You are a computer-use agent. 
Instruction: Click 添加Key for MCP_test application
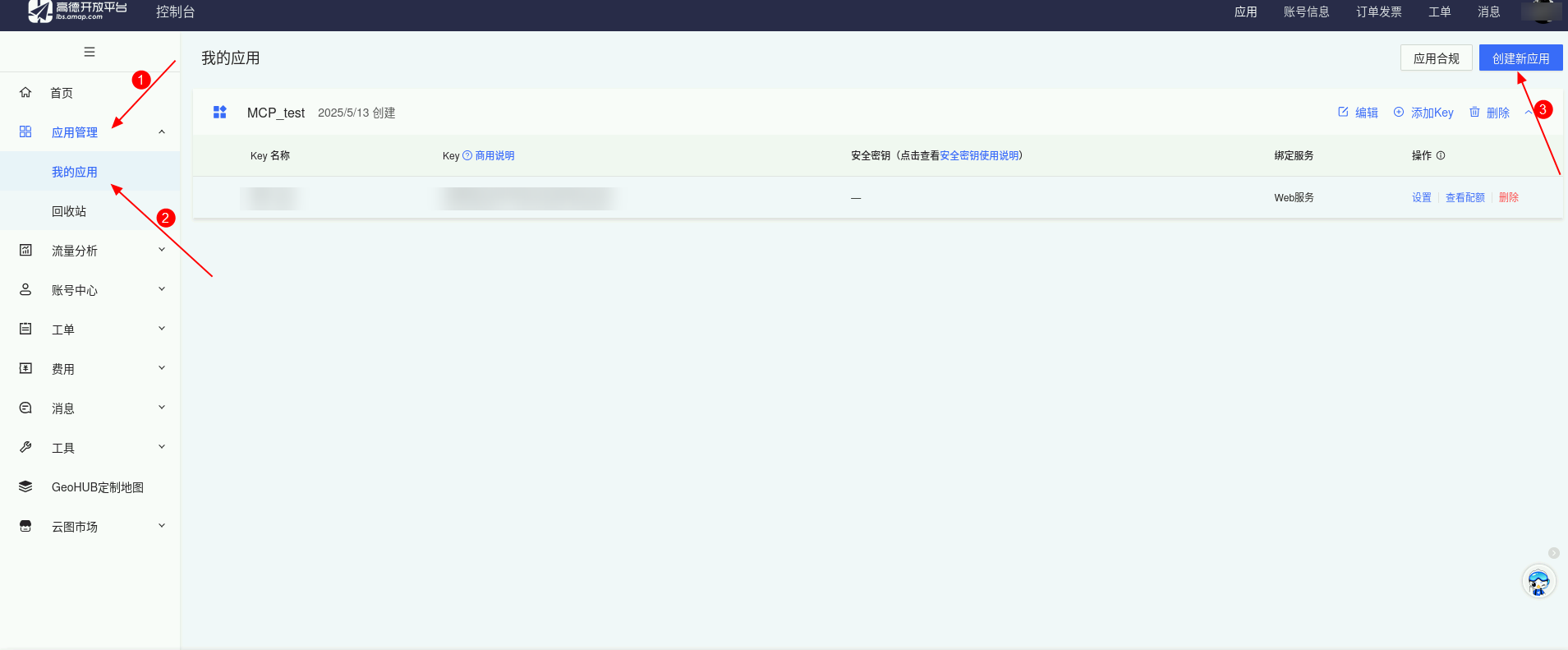1432,113
